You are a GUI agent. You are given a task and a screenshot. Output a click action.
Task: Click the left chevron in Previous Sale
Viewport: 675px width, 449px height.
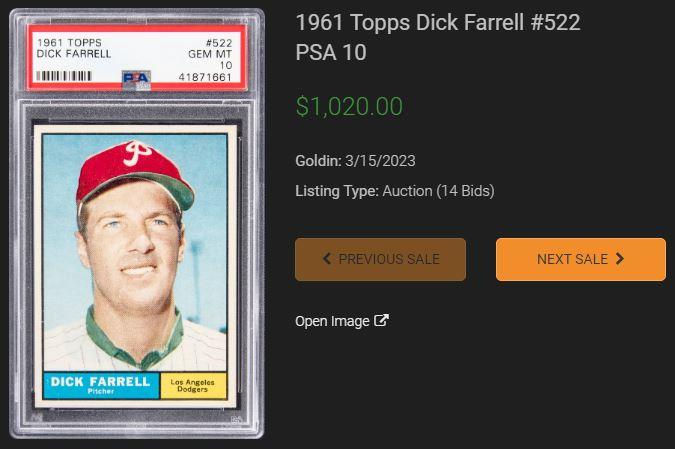pos(327,259)
